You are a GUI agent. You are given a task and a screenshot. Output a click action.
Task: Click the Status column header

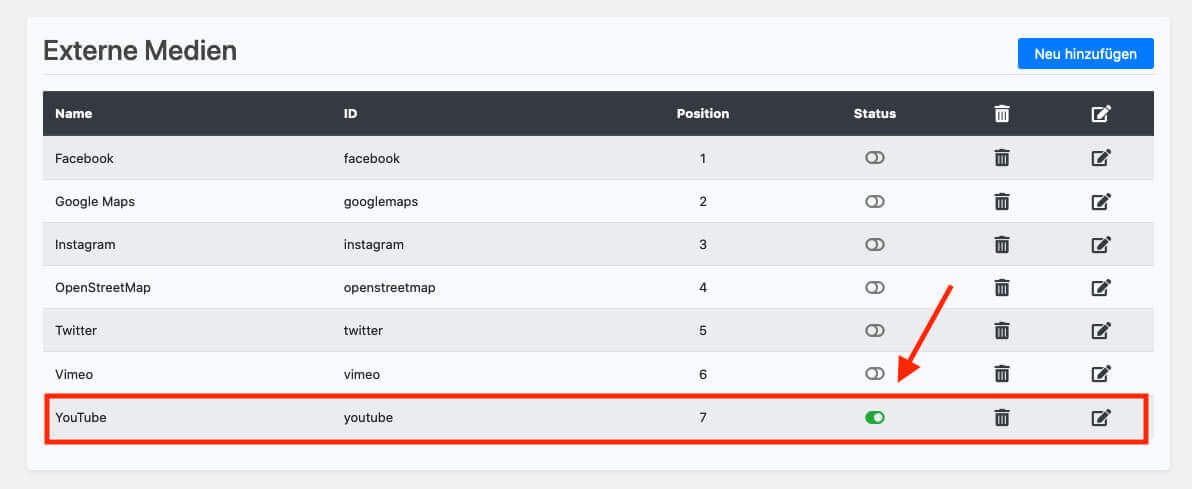875,113
